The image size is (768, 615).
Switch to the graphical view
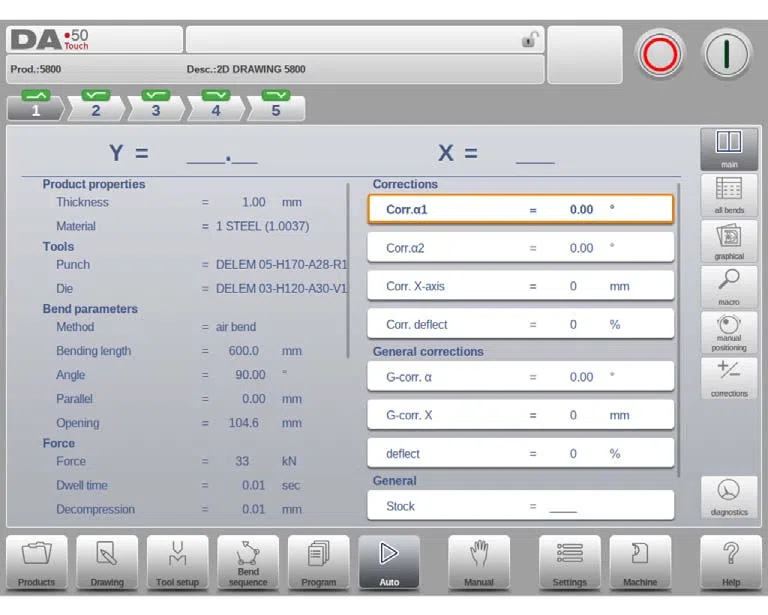click(729, 241)
